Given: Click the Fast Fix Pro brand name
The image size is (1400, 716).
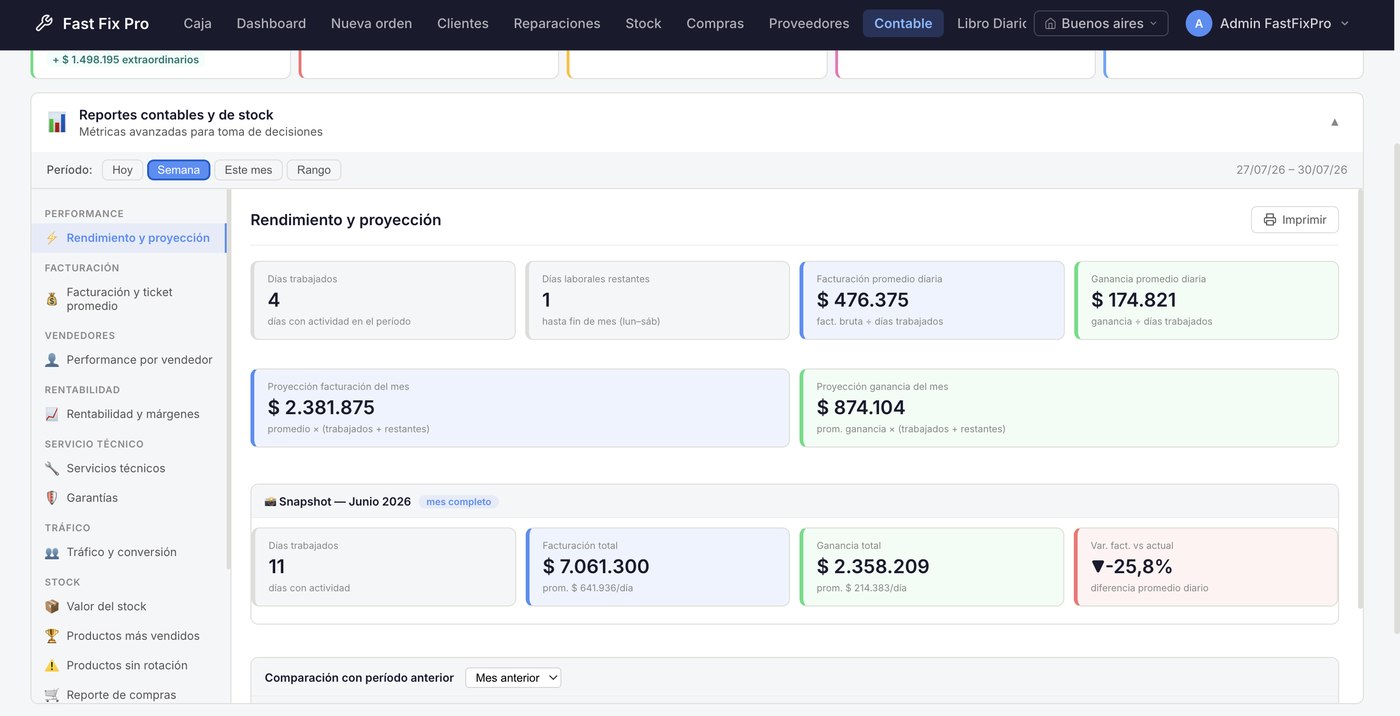Looking at the screenshot, I should [106, 23].
